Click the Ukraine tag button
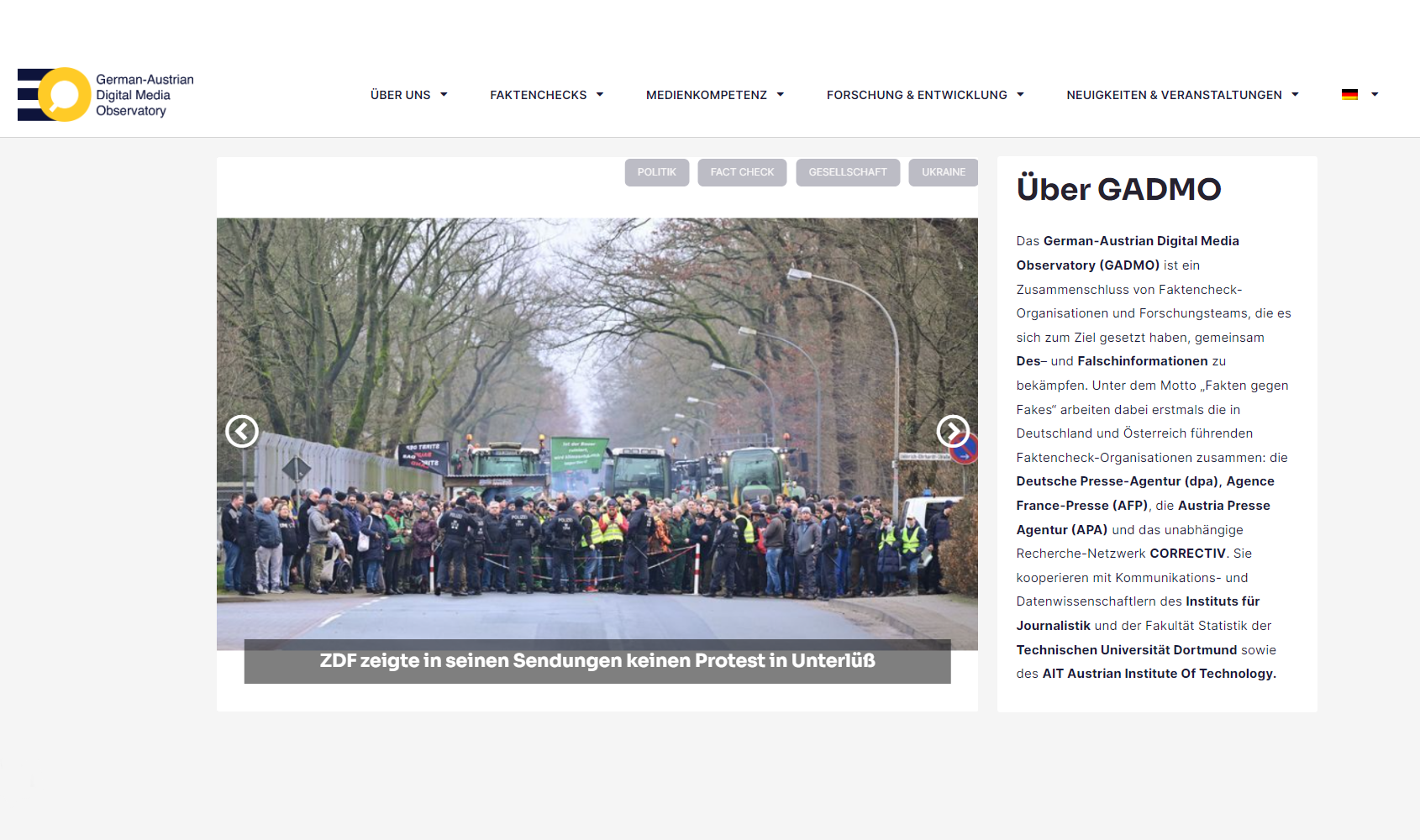The width and height of the screenshot is (1420, 840). pyautogui.click(x=943, y=172)
